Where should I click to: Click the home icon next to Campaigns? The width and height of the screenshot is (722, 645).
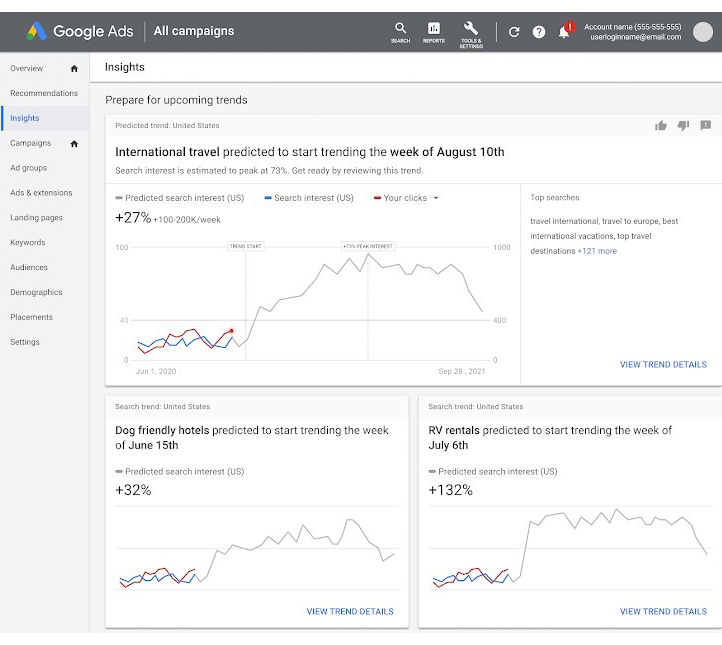[x=74, y=144]
